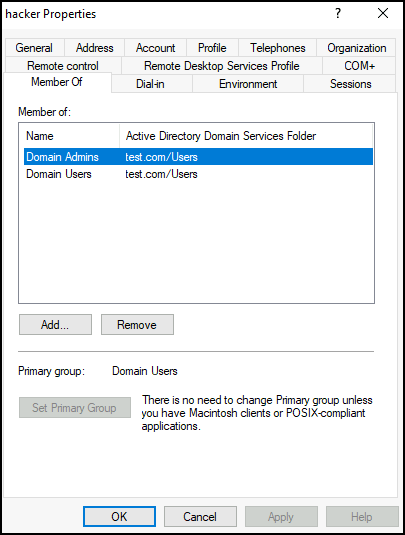
Task: Switch to the Environment tab
Action: 248,84
